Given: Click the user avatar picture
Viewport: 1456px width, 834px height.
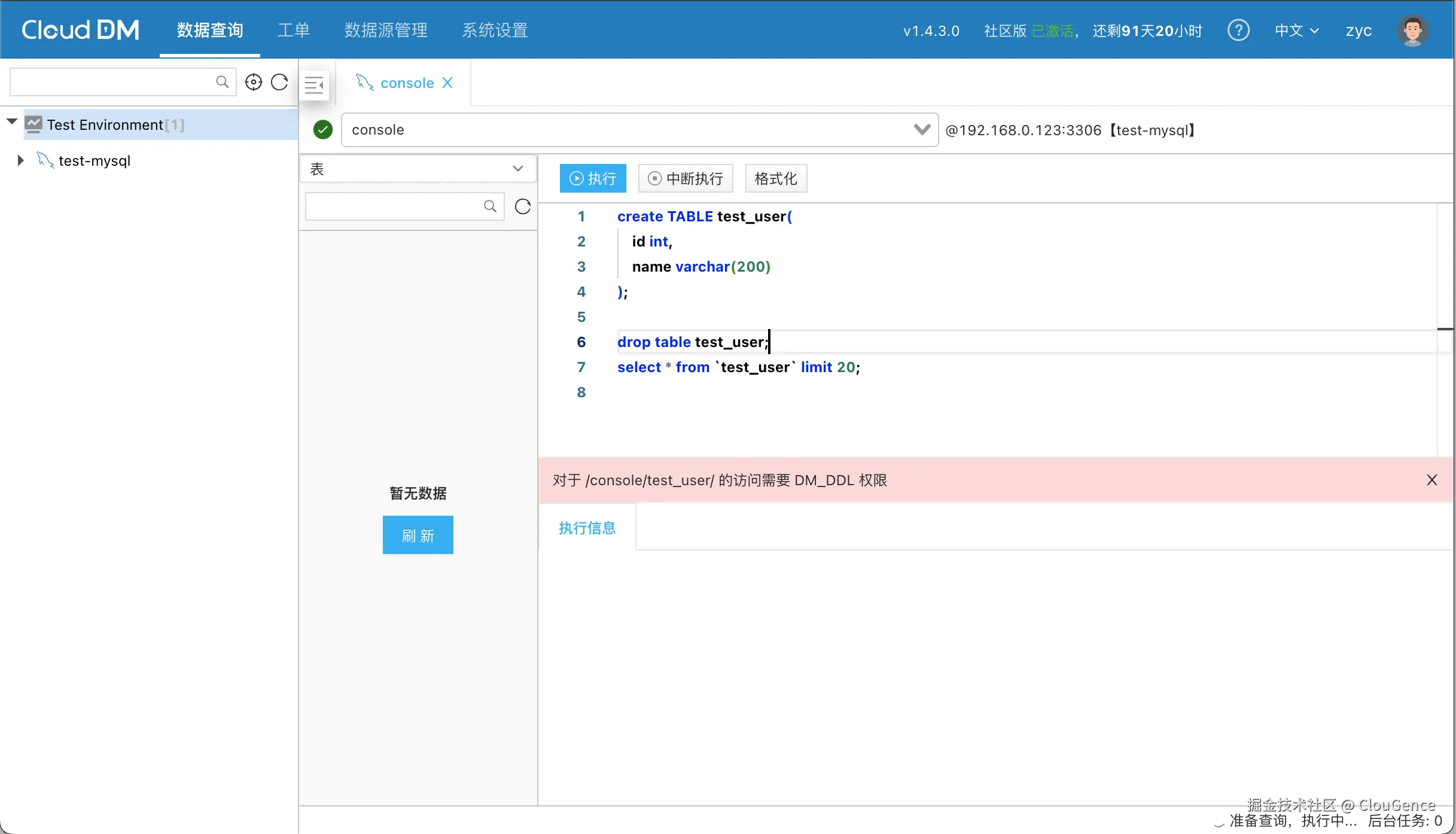Looking at the screenshot, I should (1412, 30).
